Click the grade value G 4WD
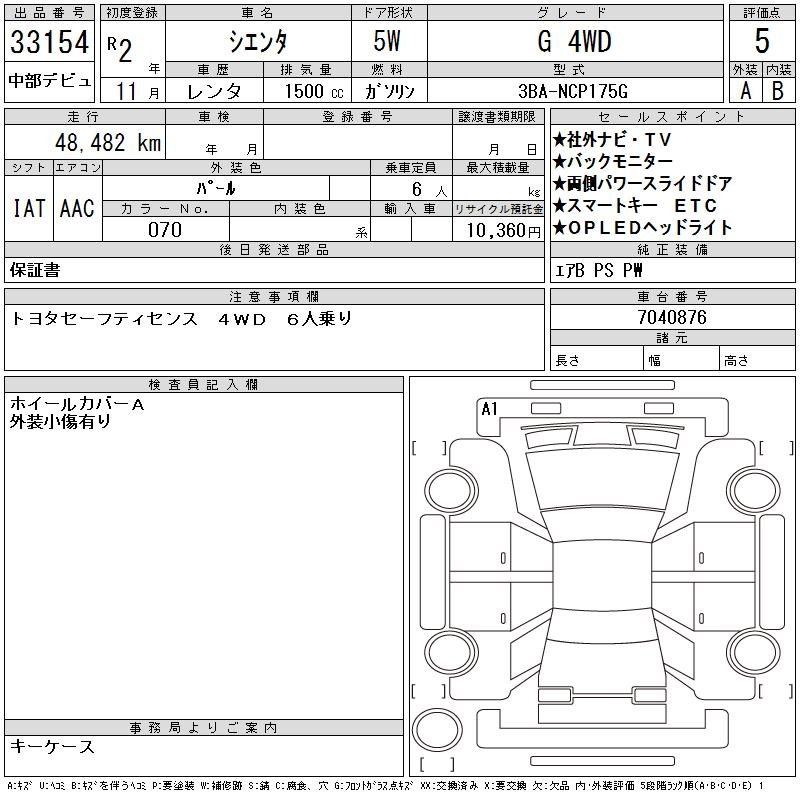 tap(574, 41)
